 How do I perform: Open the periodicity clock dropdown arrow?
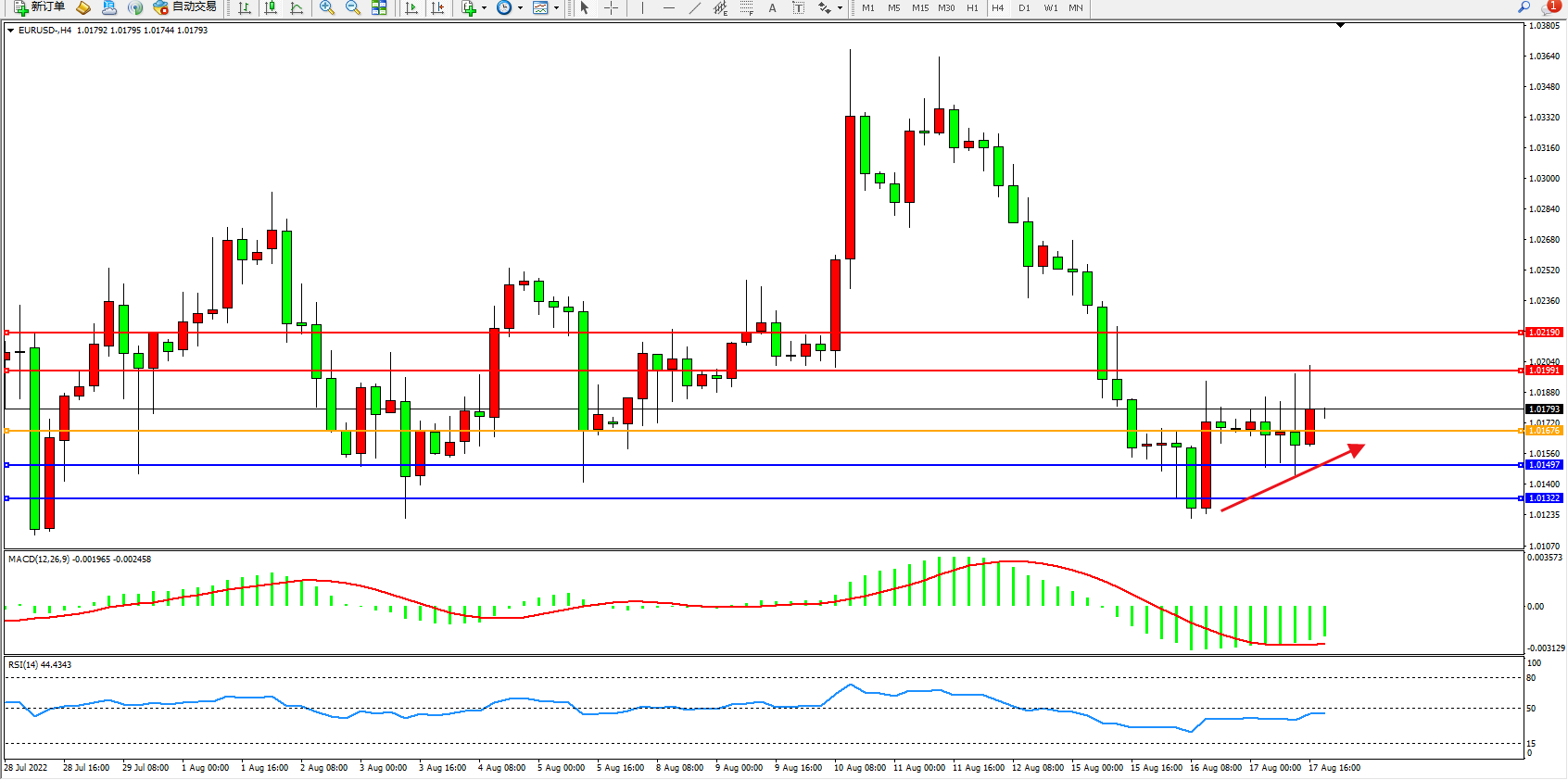[x=520, y=8]
